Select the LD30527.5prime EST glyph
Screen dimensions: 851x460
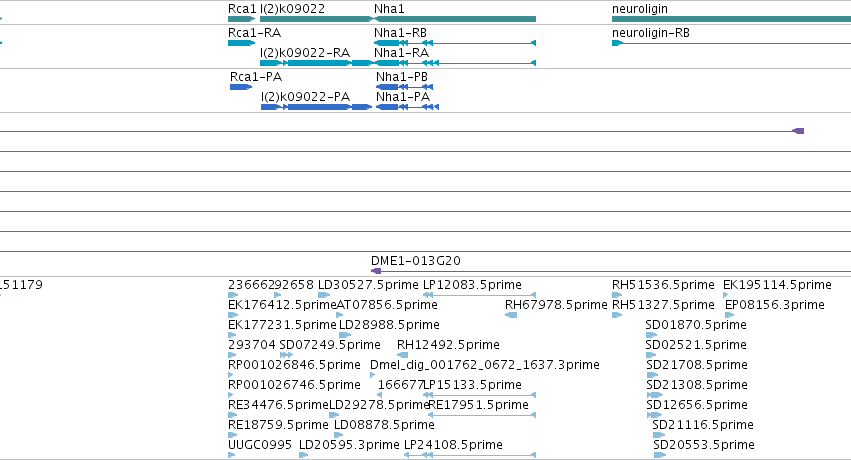pos(324,295)
